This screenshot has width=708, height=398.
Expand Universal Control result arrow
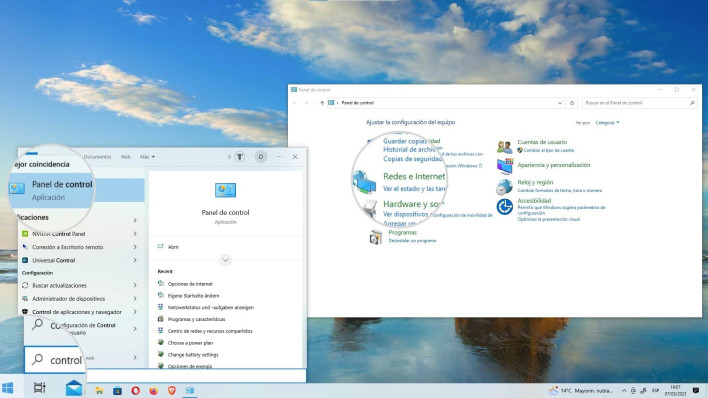[x=135, y=260]
